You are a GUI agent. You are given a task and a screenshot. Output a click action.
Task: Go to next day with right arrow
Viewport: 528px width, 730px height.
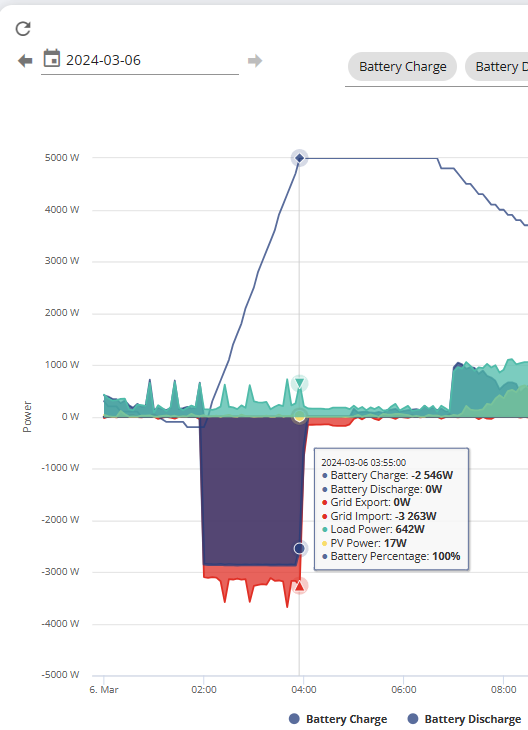[255, 61]
